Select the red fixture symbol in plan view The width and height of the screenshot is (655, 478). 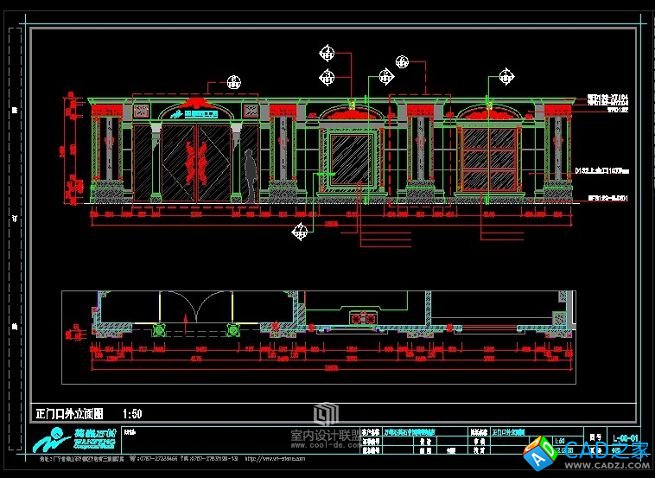(360, 318)
